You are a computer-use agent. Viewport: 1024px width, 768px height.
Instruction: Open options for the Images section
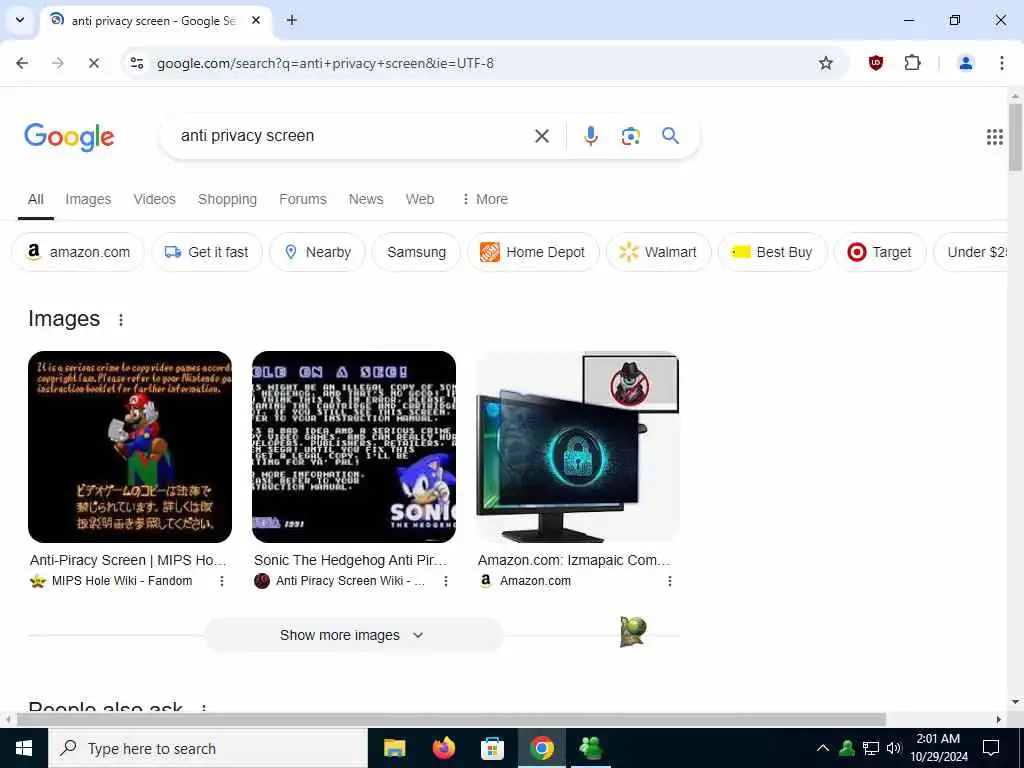121,319
